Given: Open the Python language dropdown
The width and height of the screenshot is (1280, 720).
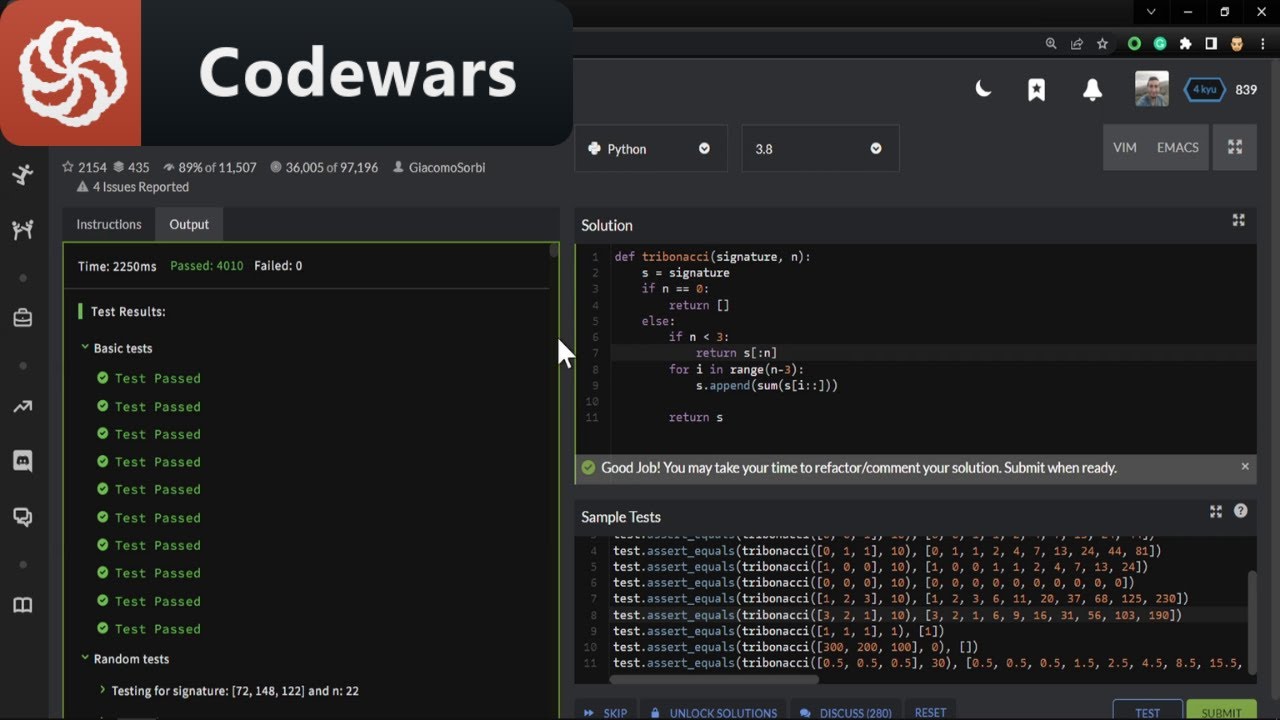Looking at the screenshot, I should pos(653,148).
